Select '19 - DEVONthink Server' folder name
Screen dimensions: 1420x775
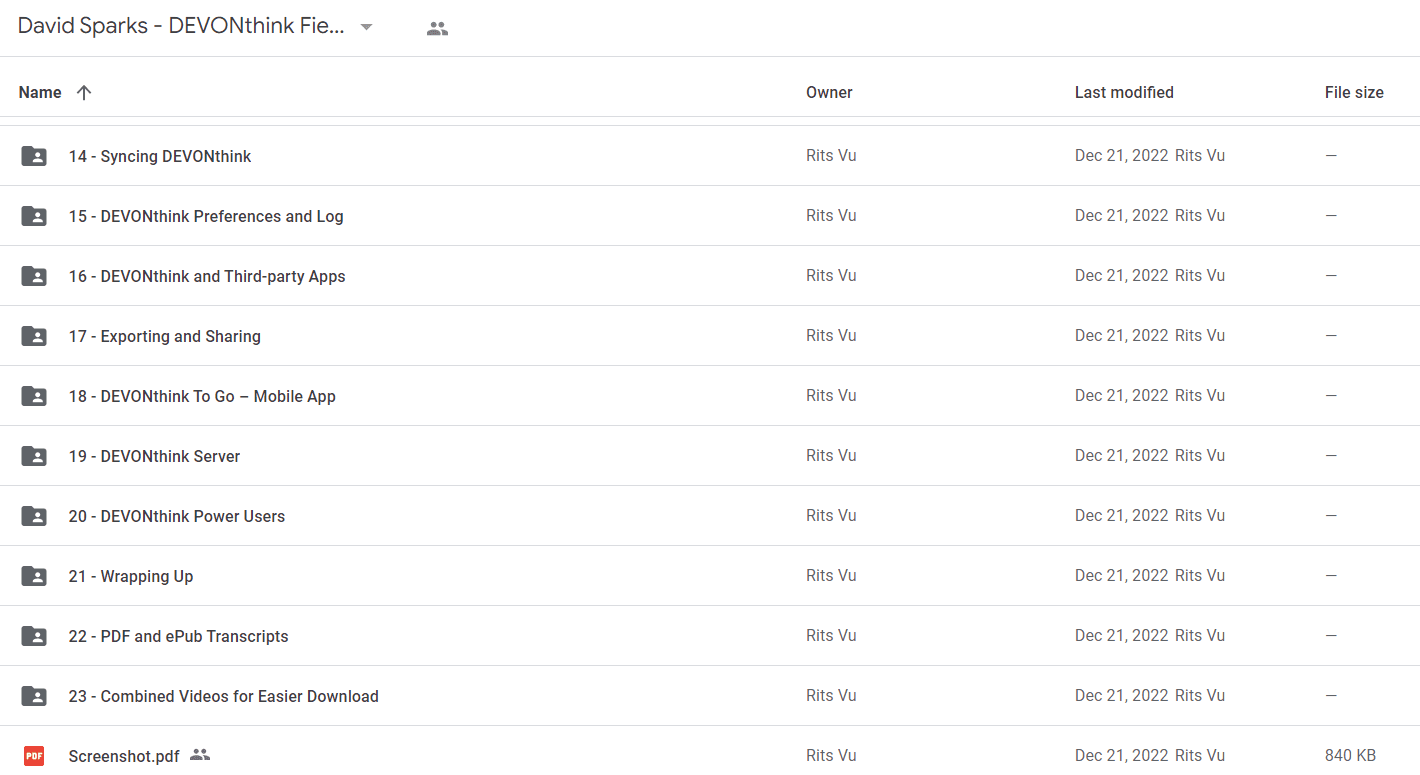(154, 456)
